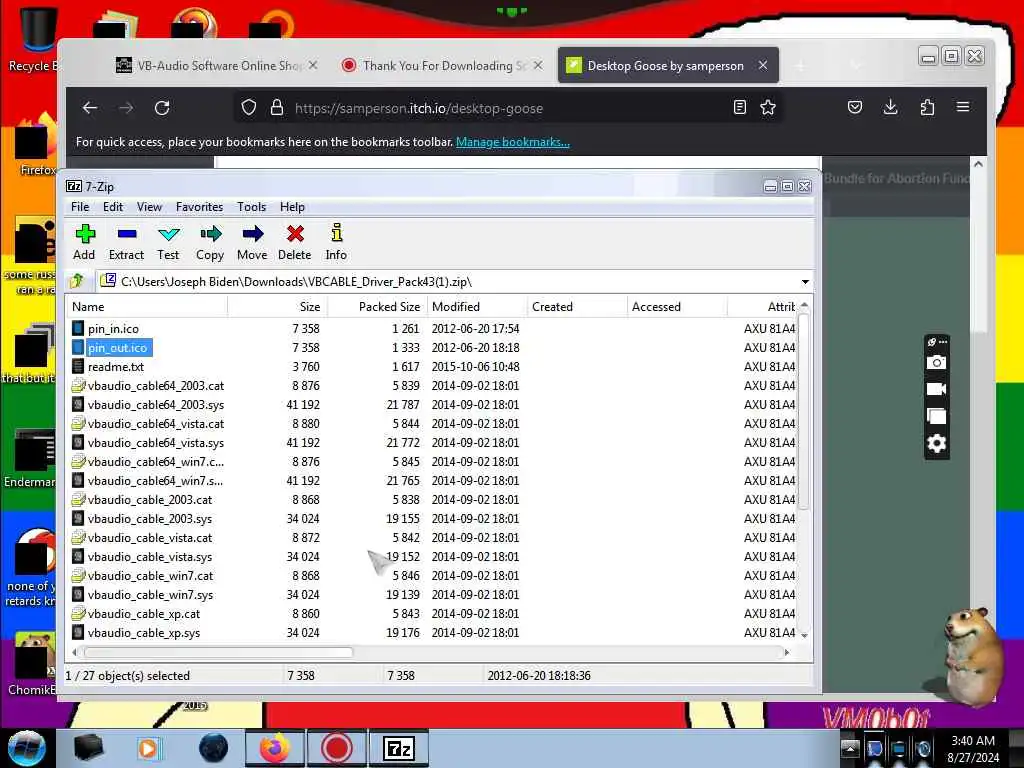Viewport: 1024px width, 768px height.
Task: Click the red recorder taskbar icon
Action: tap(336, 748)
